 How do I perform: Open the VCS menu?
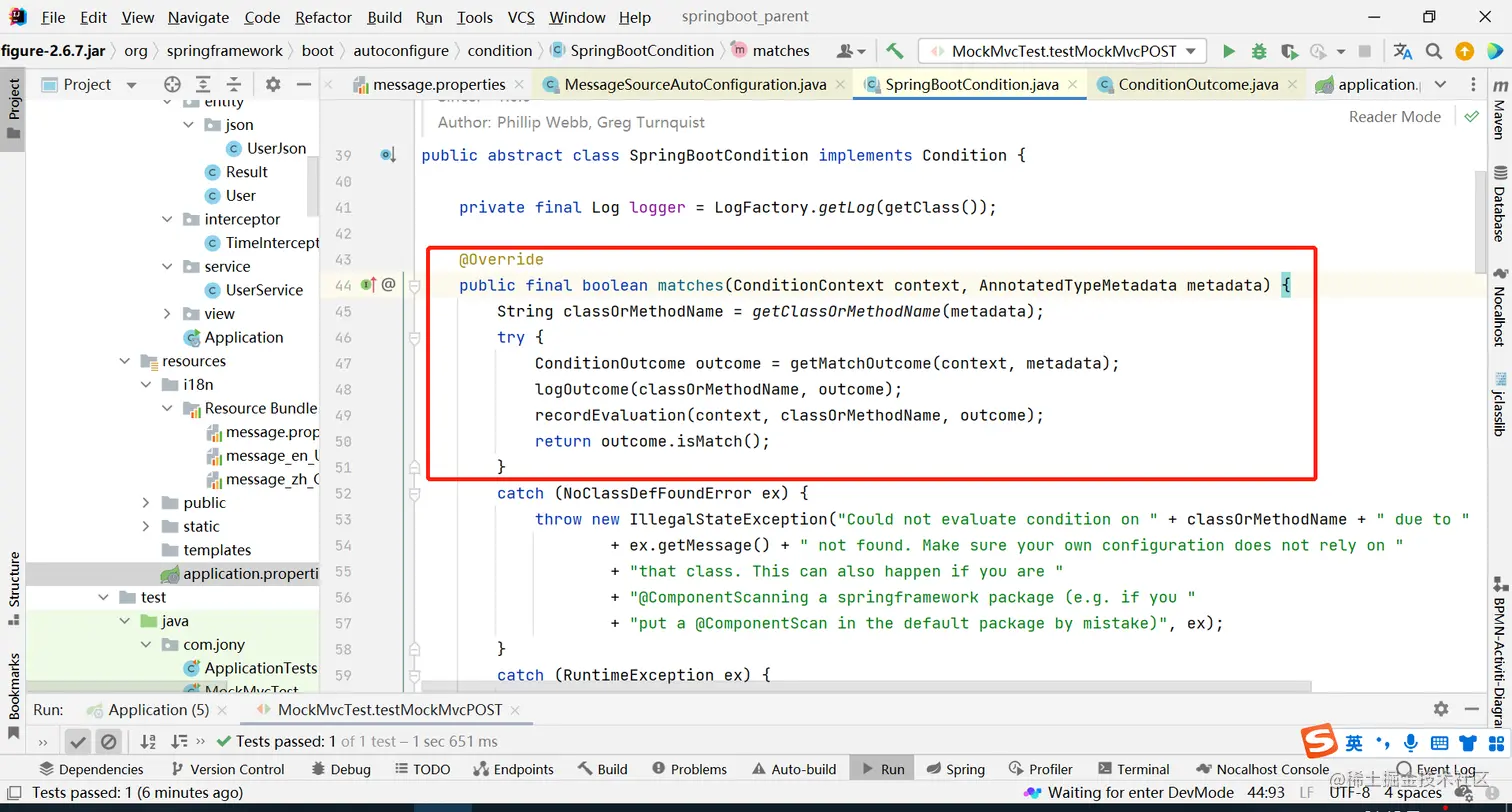[x=520, y=17]
